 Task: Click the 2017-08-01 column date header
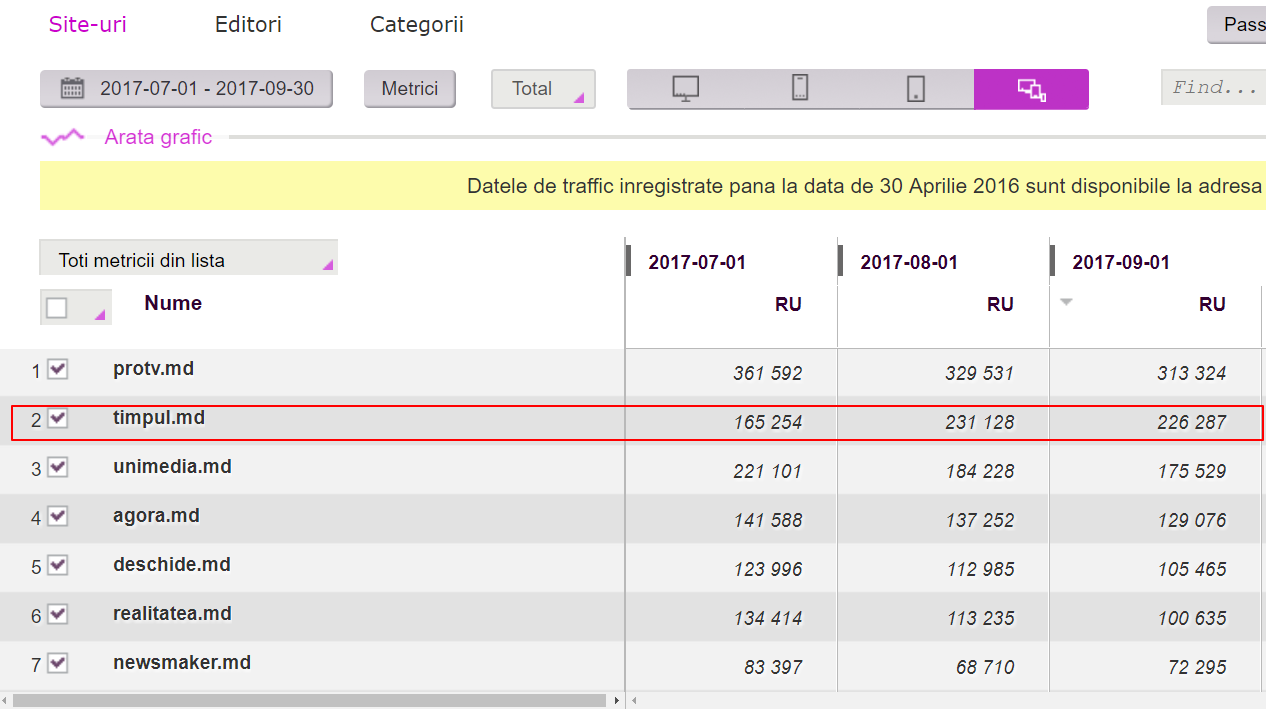(x=909, y=263)
